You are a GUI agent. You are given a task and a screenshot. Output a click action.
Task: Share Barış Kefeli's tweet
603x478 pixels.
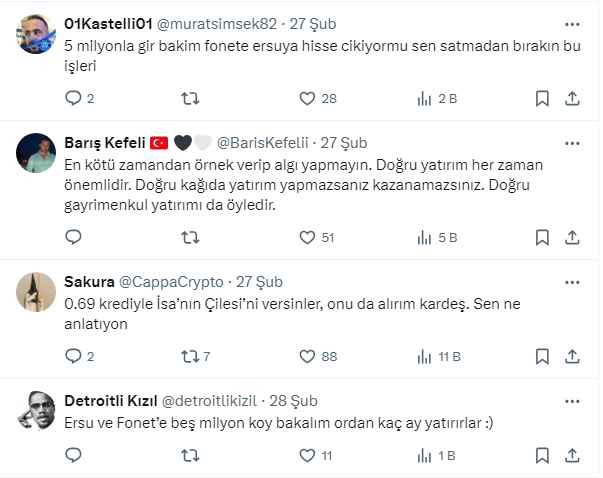(572, 237)
